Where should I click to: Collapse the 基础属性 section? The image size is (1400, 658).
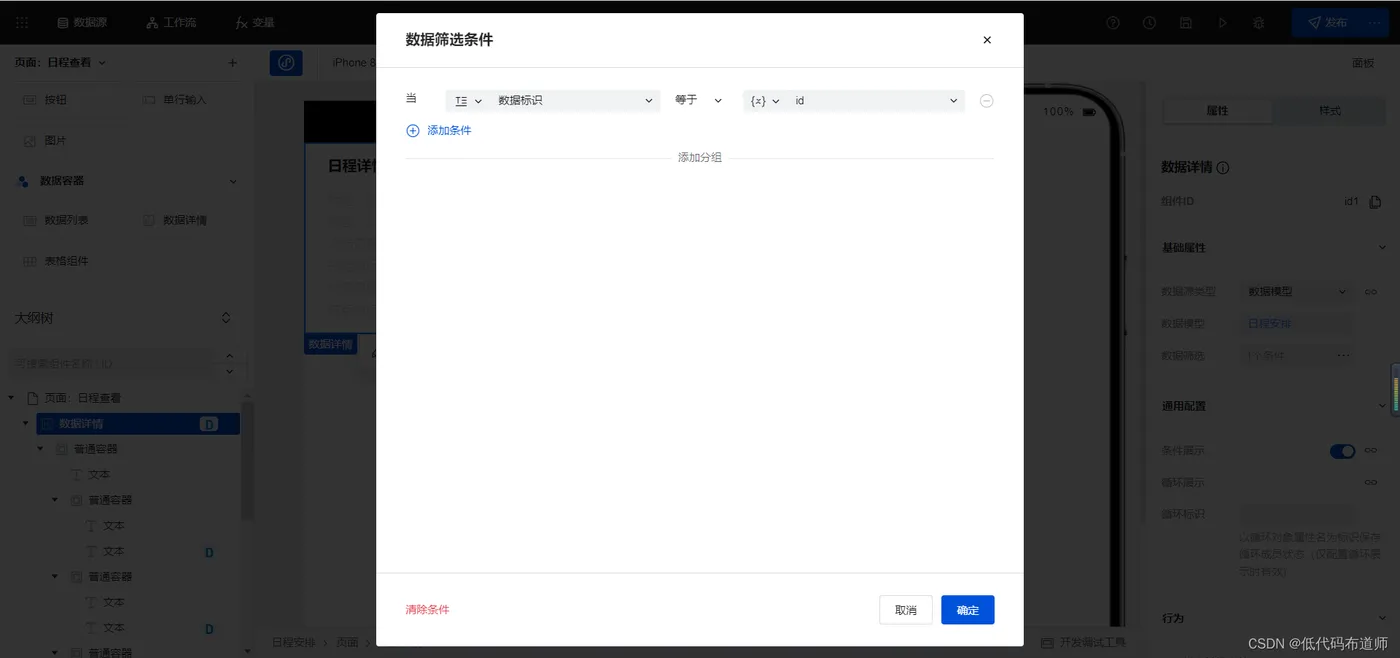coord(1382,248)
